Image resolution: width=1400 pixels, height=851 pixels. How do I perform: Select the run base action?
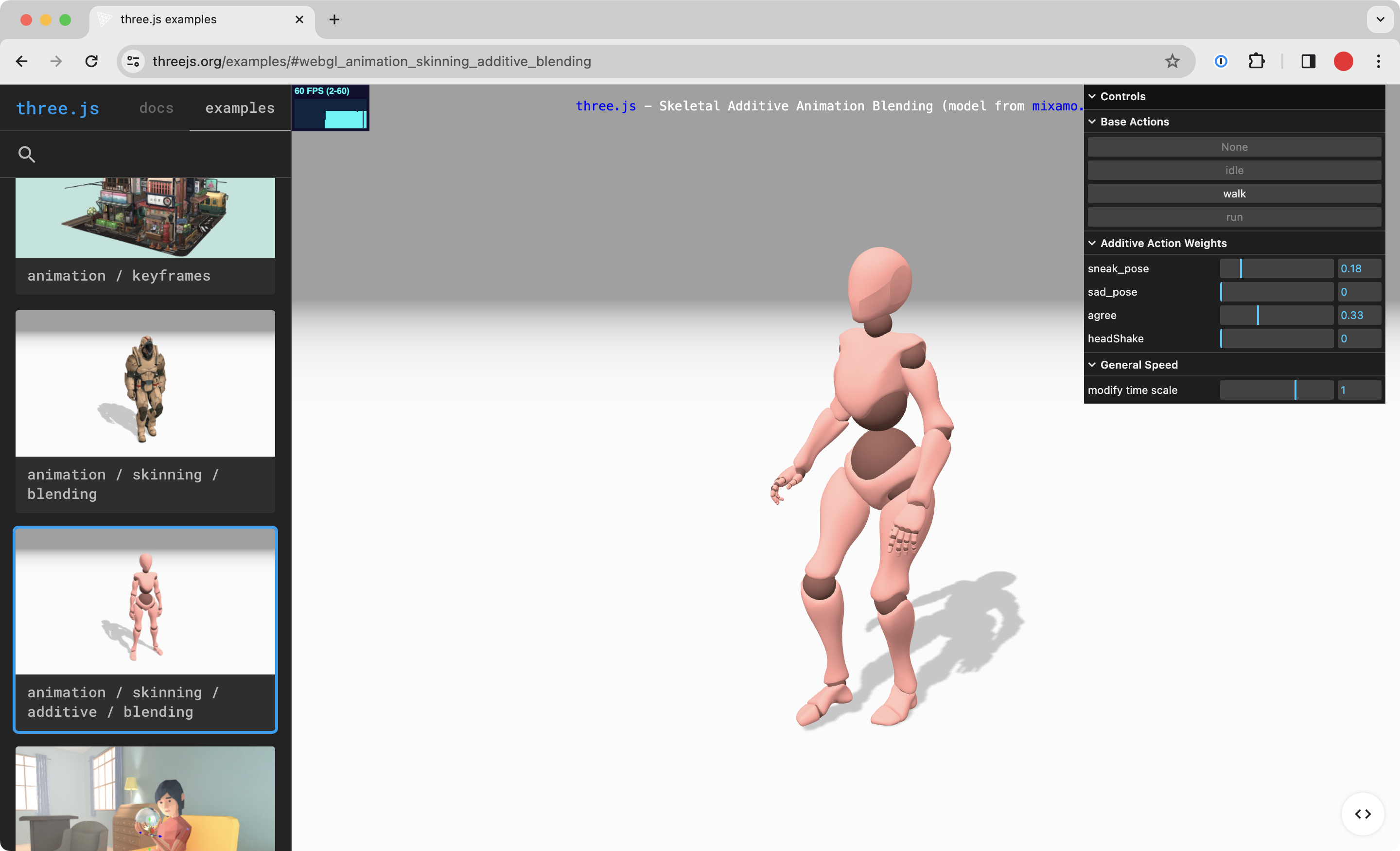click(1234, 217)
